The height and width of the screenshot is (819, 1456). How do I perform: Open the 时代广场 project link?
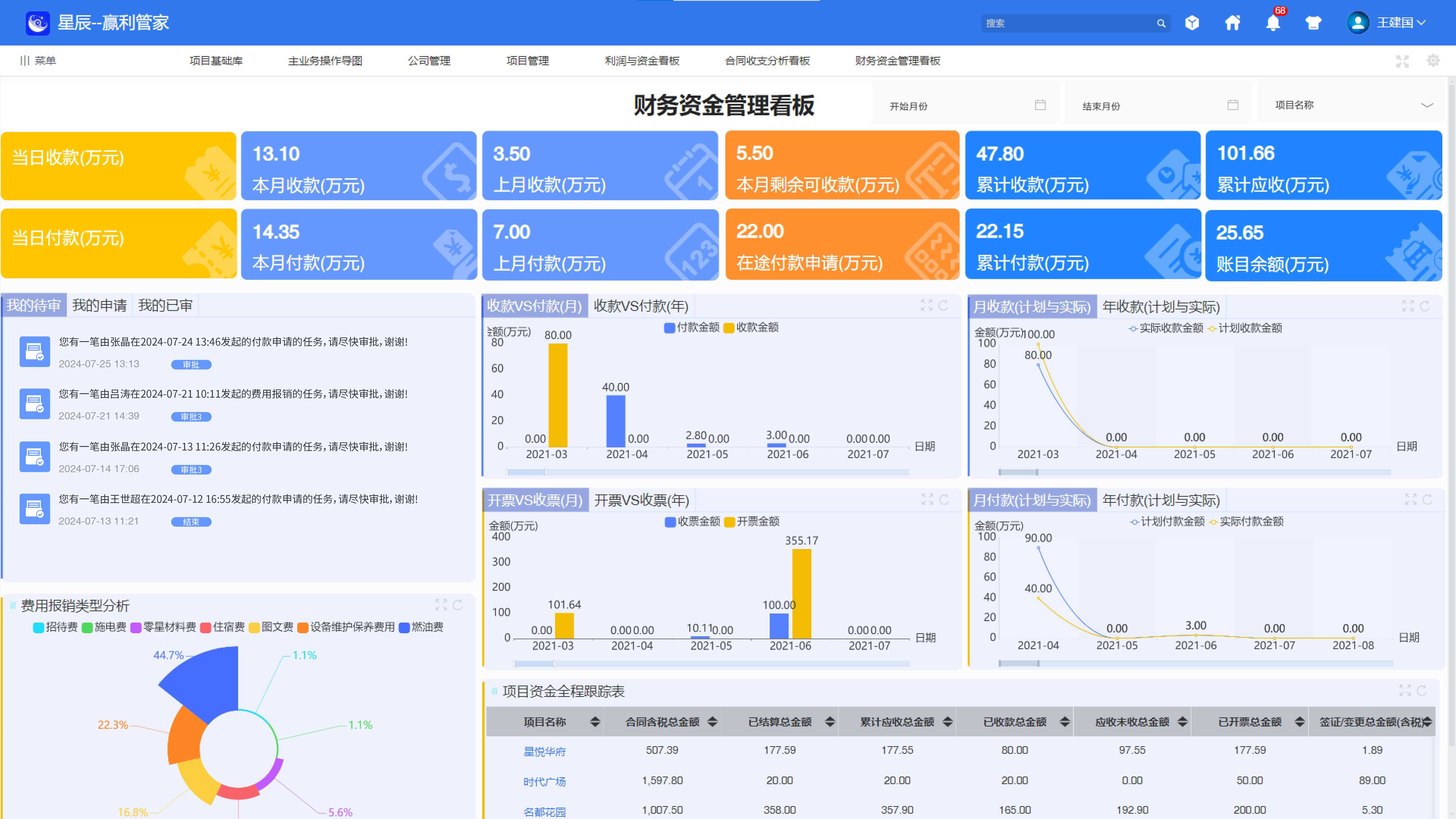pos(544,781)
